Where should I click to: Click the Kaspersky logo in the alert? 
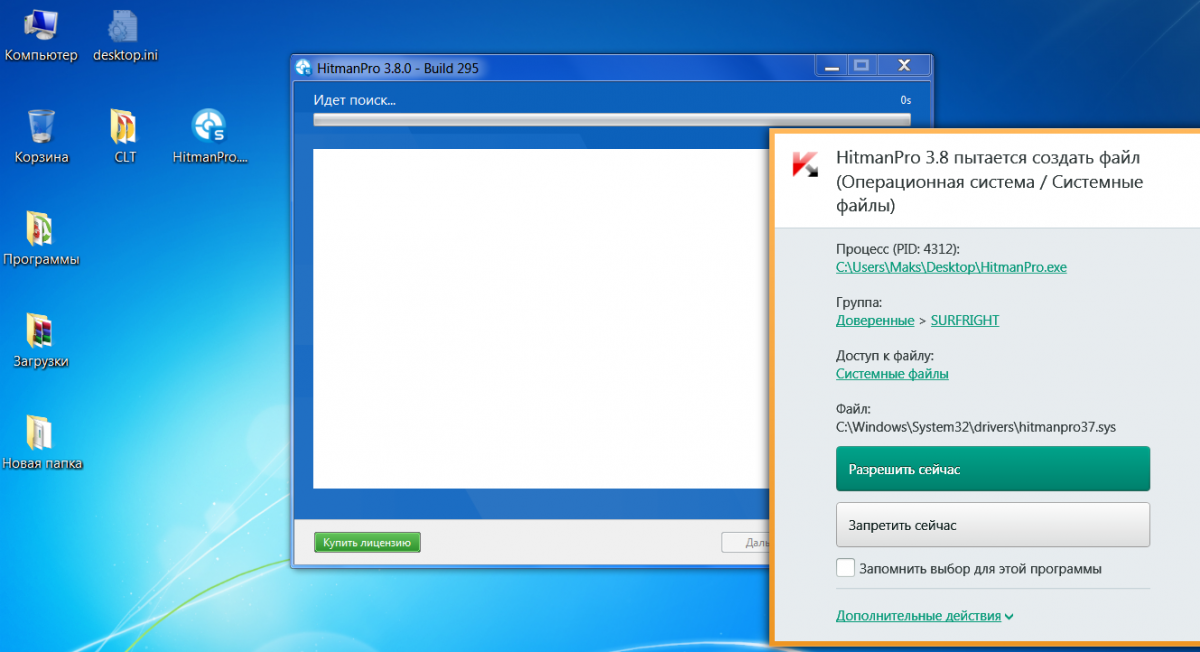805,165
